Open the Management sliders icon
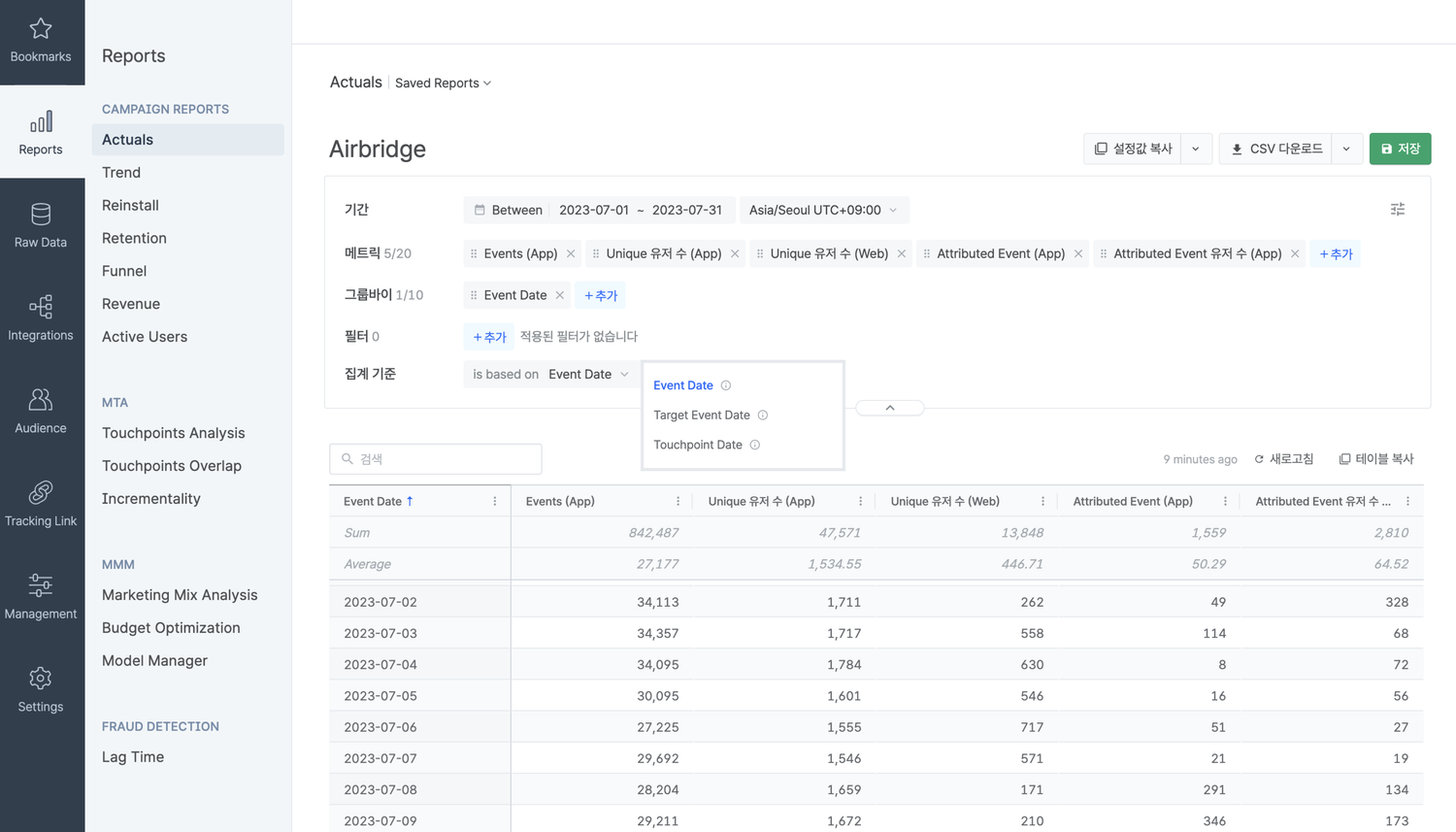Viewport: 1456px width, 832px height. [41, 585]
